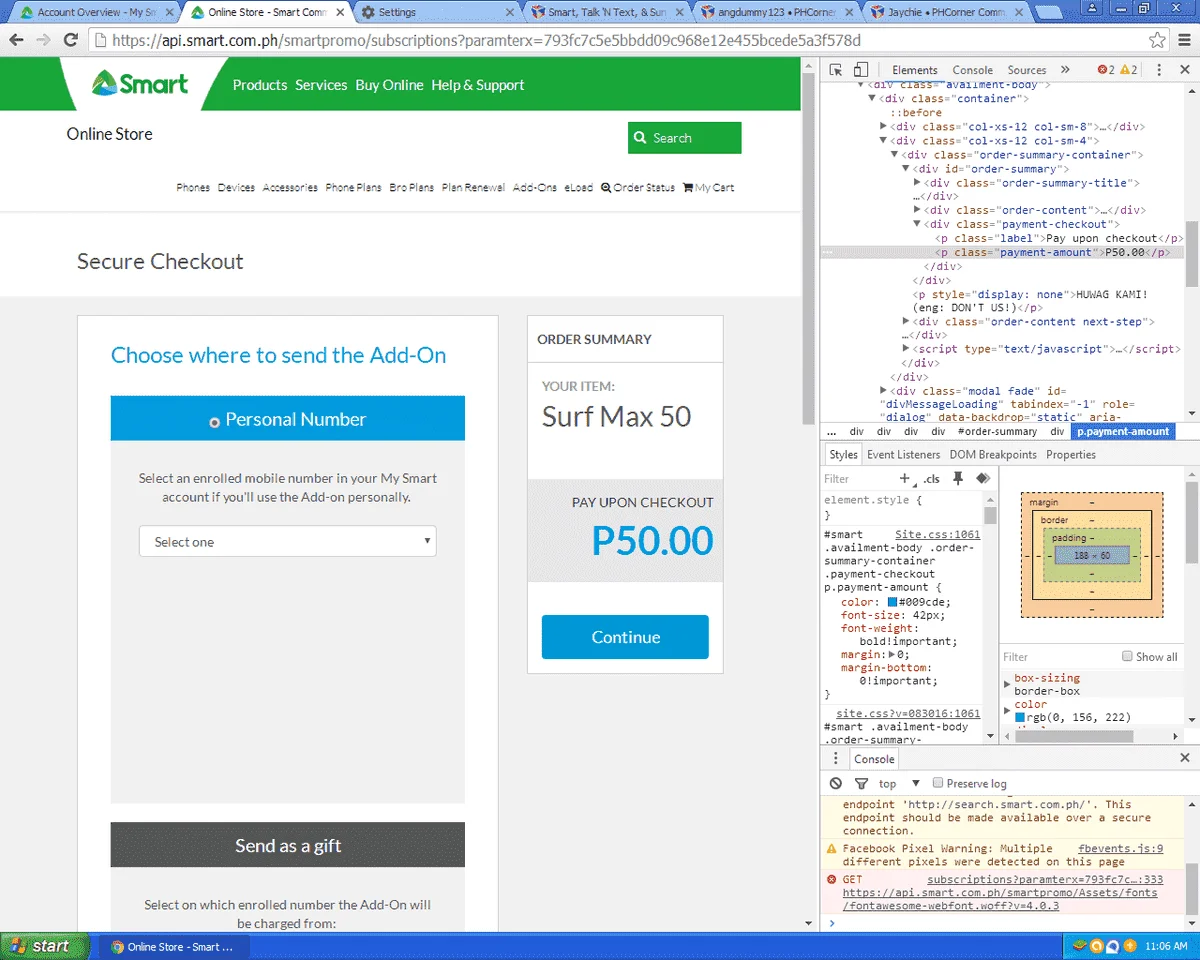
Task: Open the DOM Breakpoints tab
Action: pyautogui.click(x=993, y=455)
